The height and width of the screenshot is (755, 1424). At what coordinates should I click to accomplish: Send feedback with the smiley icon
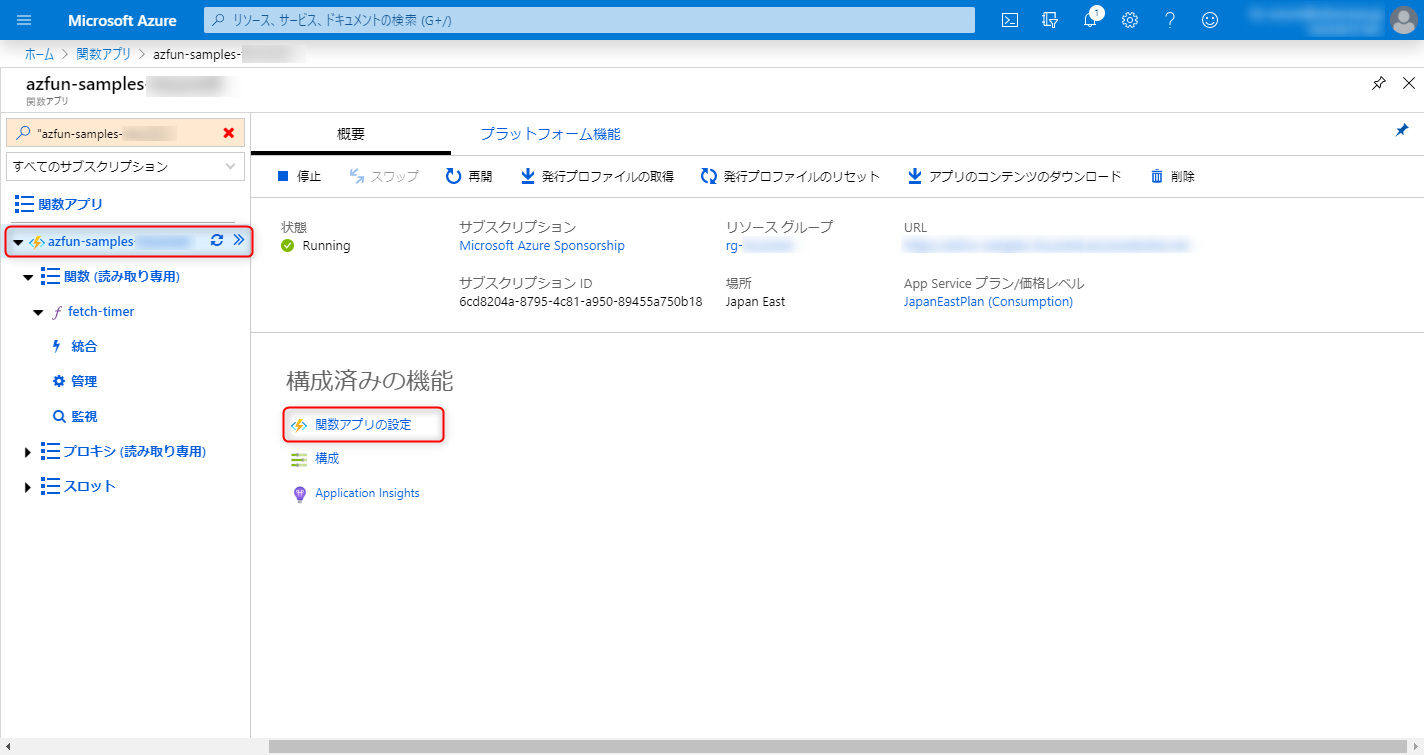1210,20
